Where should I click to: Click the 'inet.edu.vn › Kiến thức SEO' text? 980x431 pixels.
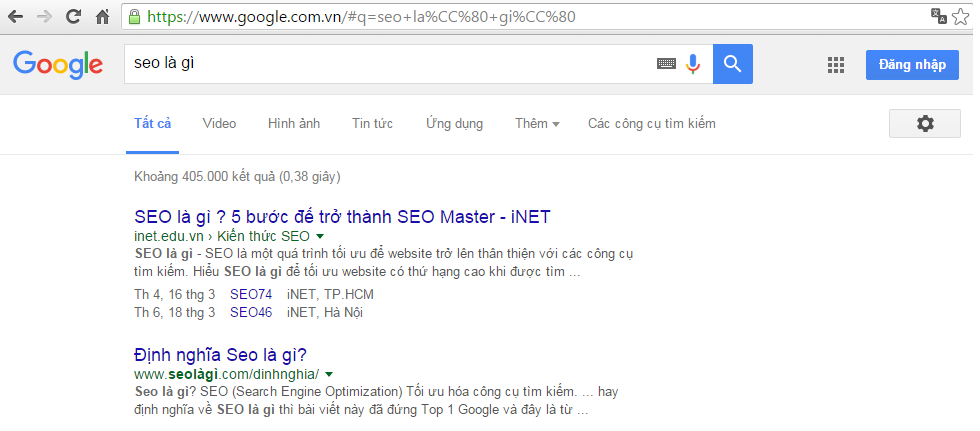point(222,236)
